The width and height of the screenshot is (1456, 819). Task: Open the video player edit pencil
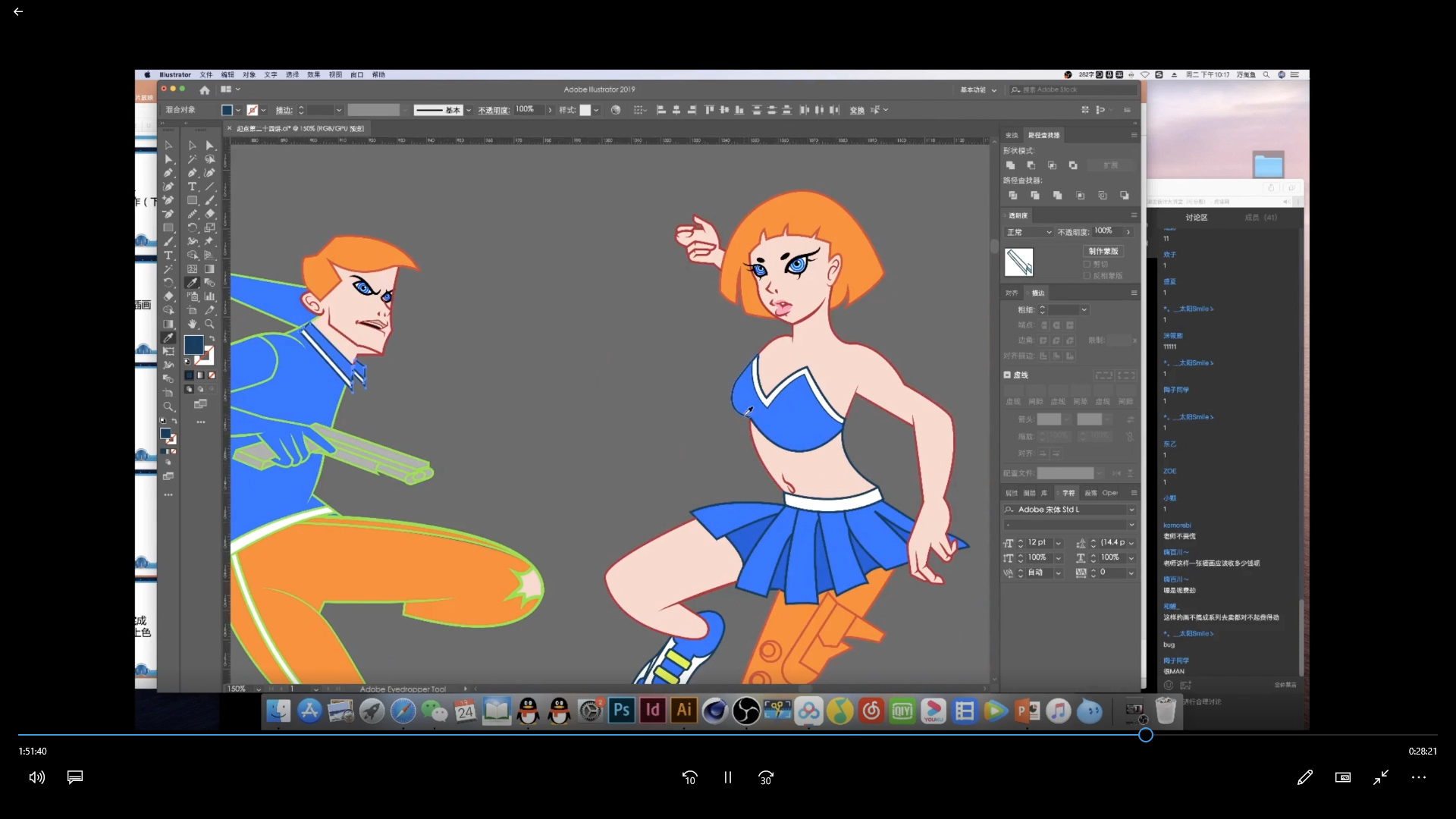coord(1304,777)
